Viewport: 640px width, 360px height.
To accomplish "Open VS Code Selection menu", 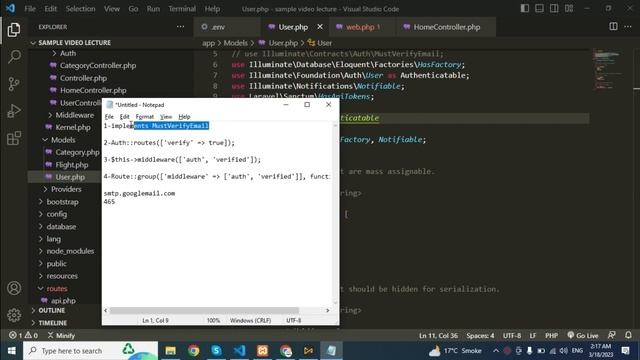I will tap(80, 9).
